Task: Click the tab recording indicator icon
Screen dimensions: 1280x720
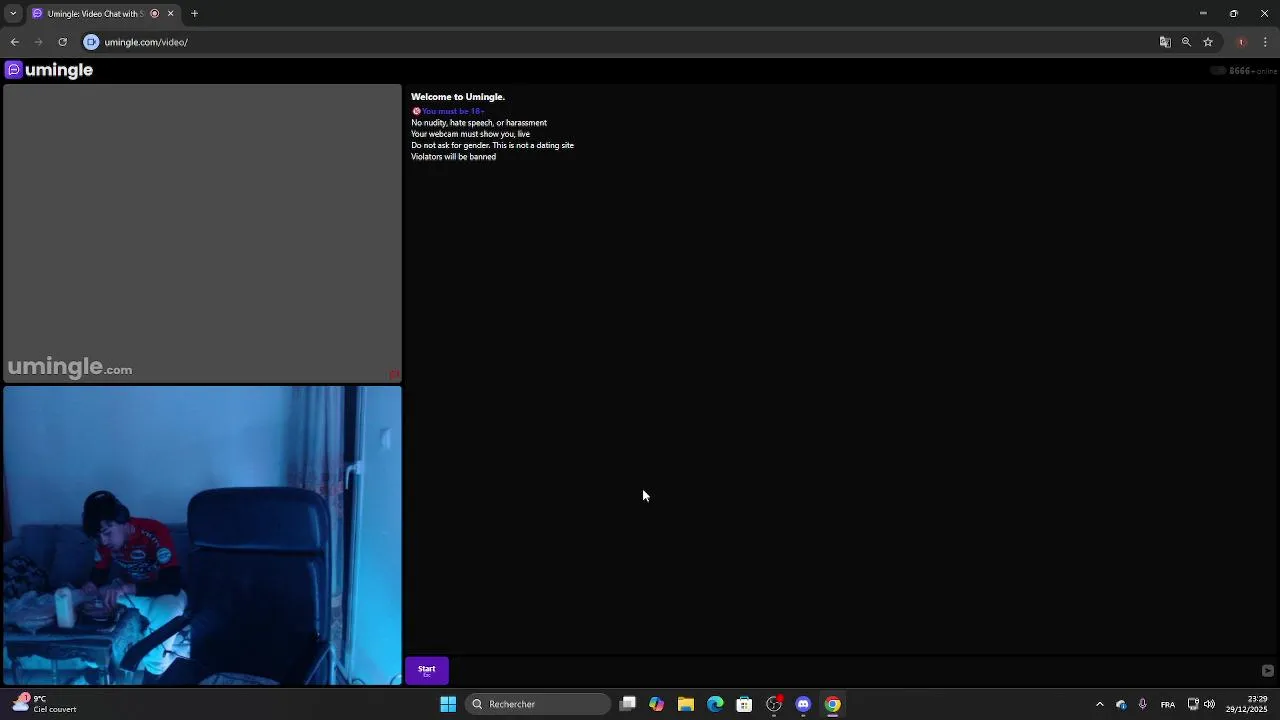Action: click(154, 14)
